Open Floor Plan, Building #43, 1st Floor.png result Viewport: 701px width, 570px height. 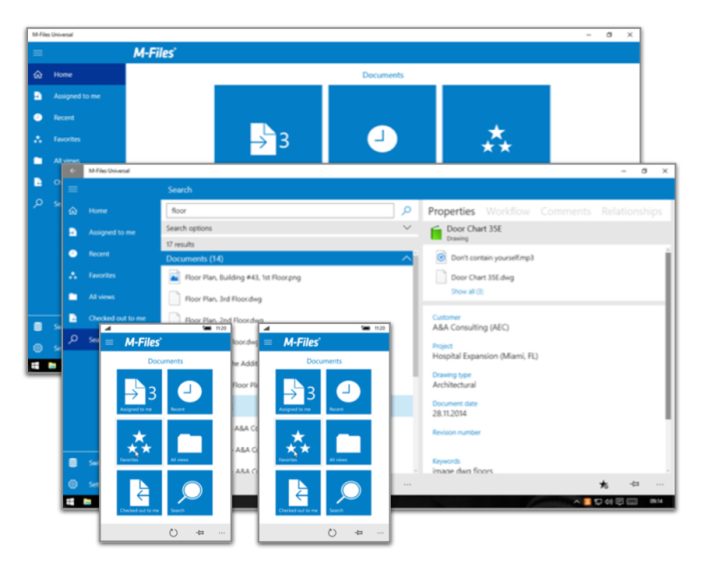coord(287,278)
